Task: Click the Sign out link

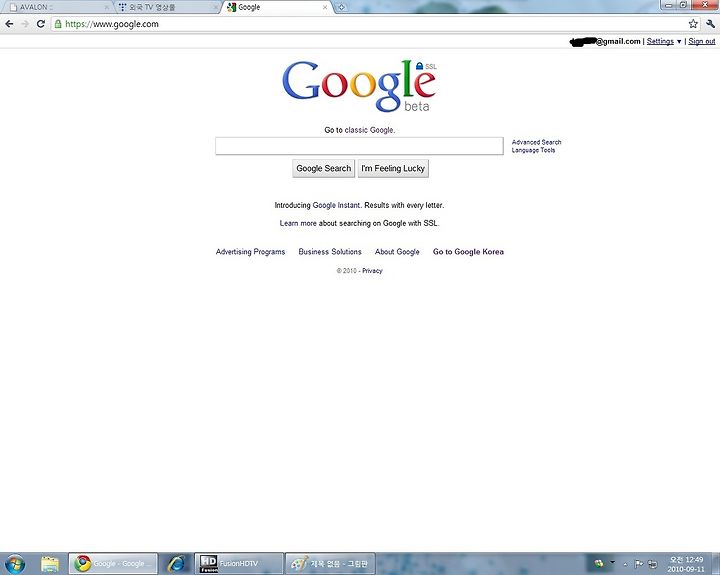Action: 702,41
